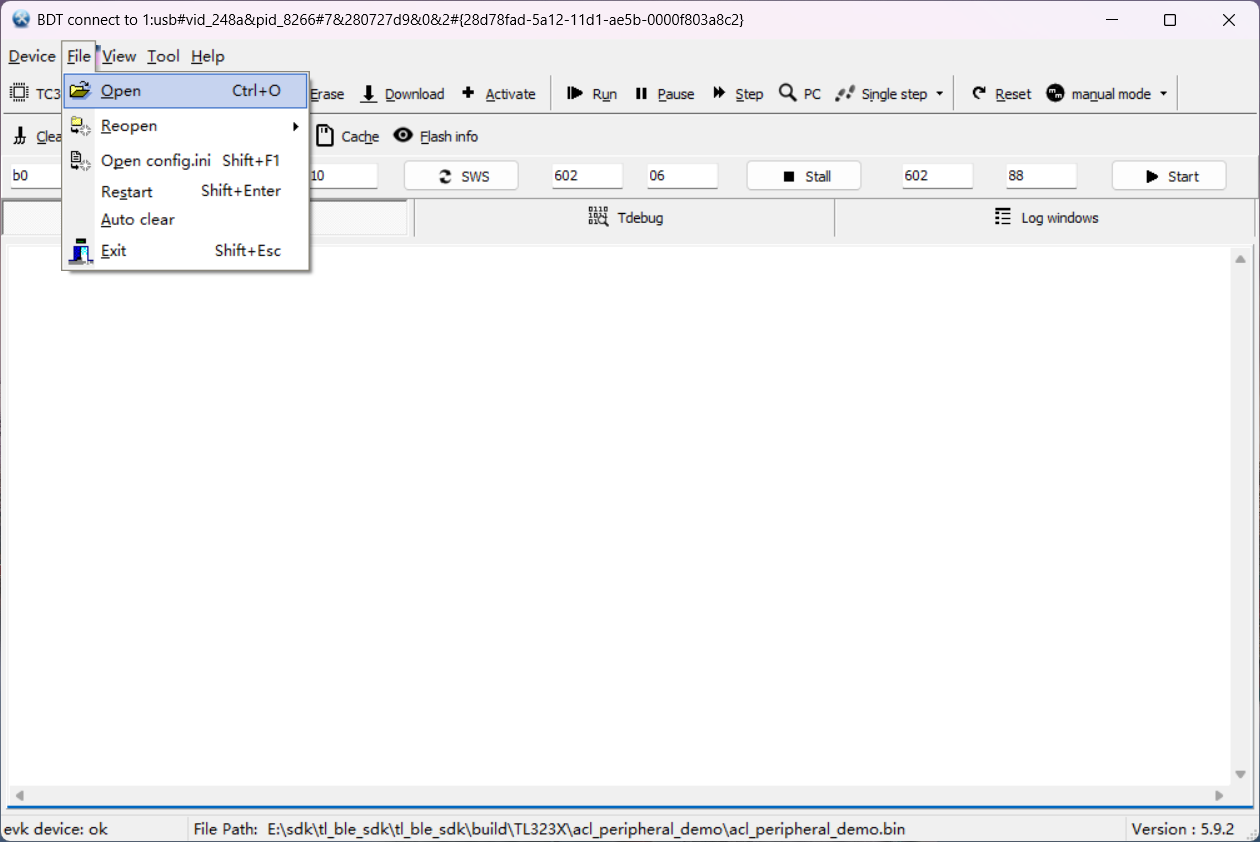Click the Erase toolbar button
The height and width of the screenshot is (842, 1260).
(x=327, y=94)
